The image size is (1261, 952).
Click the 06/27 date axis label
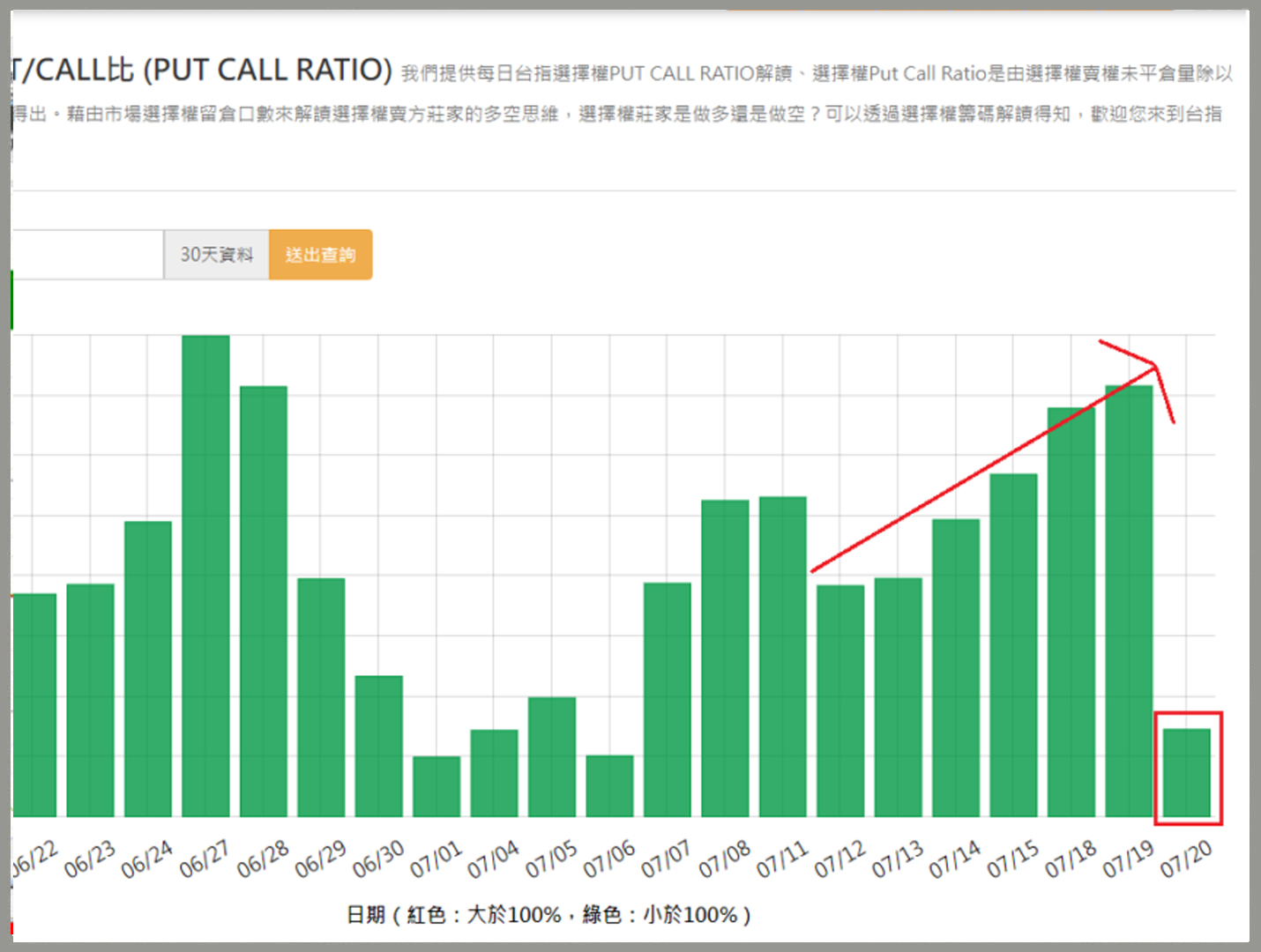point(204,859)
